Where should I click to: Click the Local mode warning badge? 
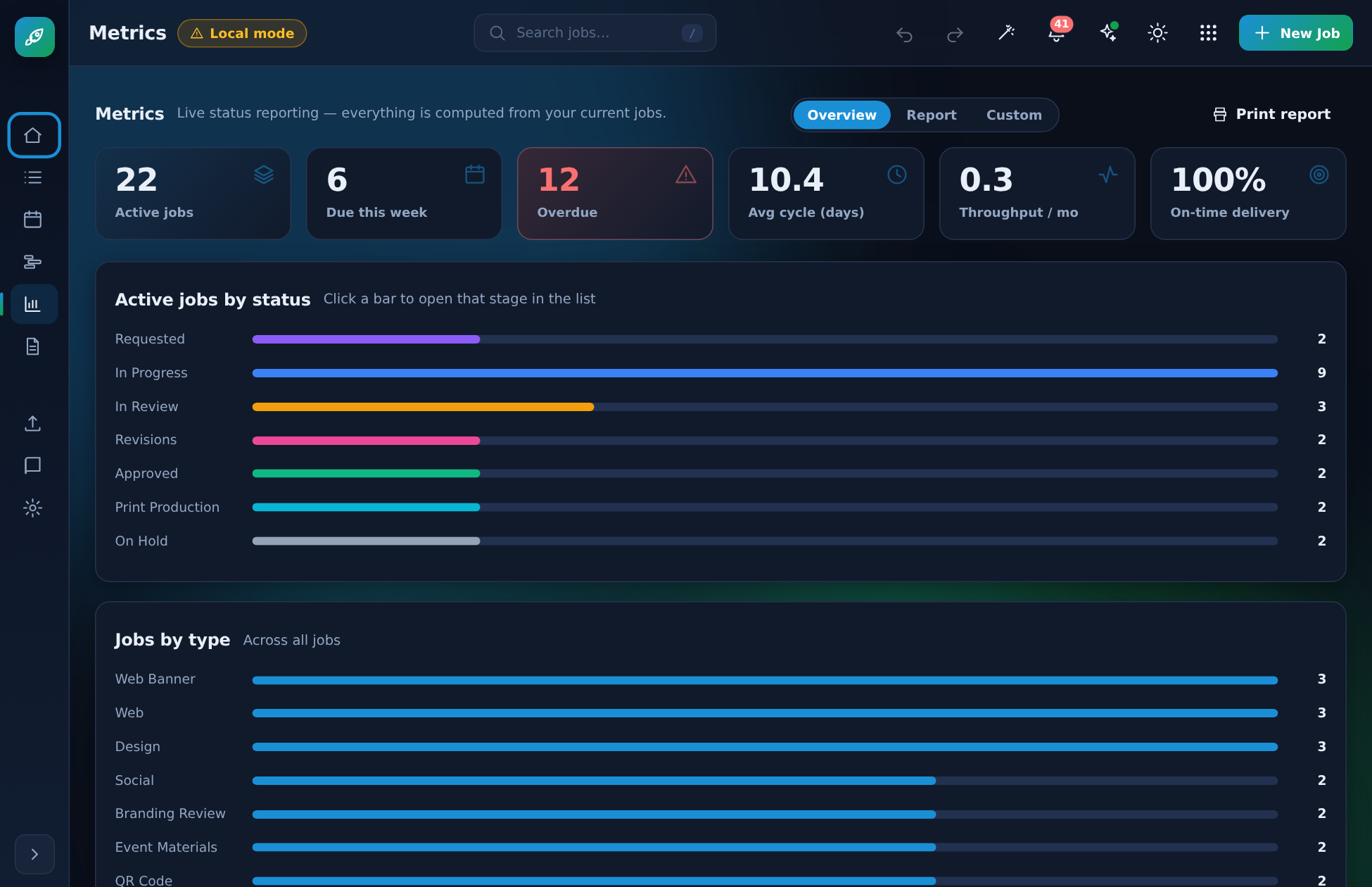pos(242,33)
